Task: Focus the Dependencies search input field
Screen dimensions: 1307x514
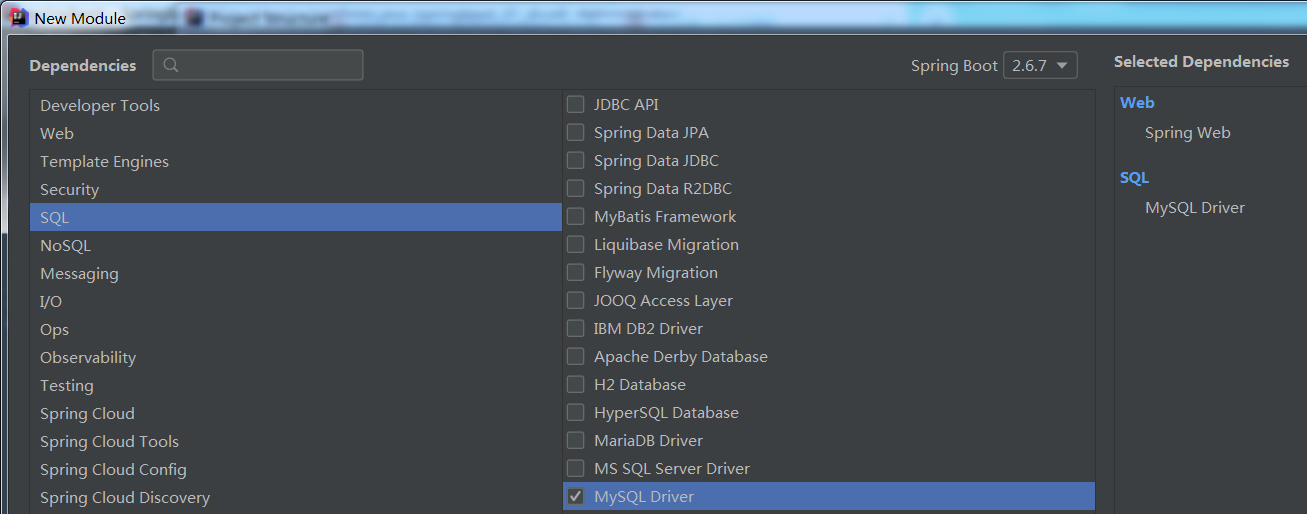Action: (x=258, y=65)
